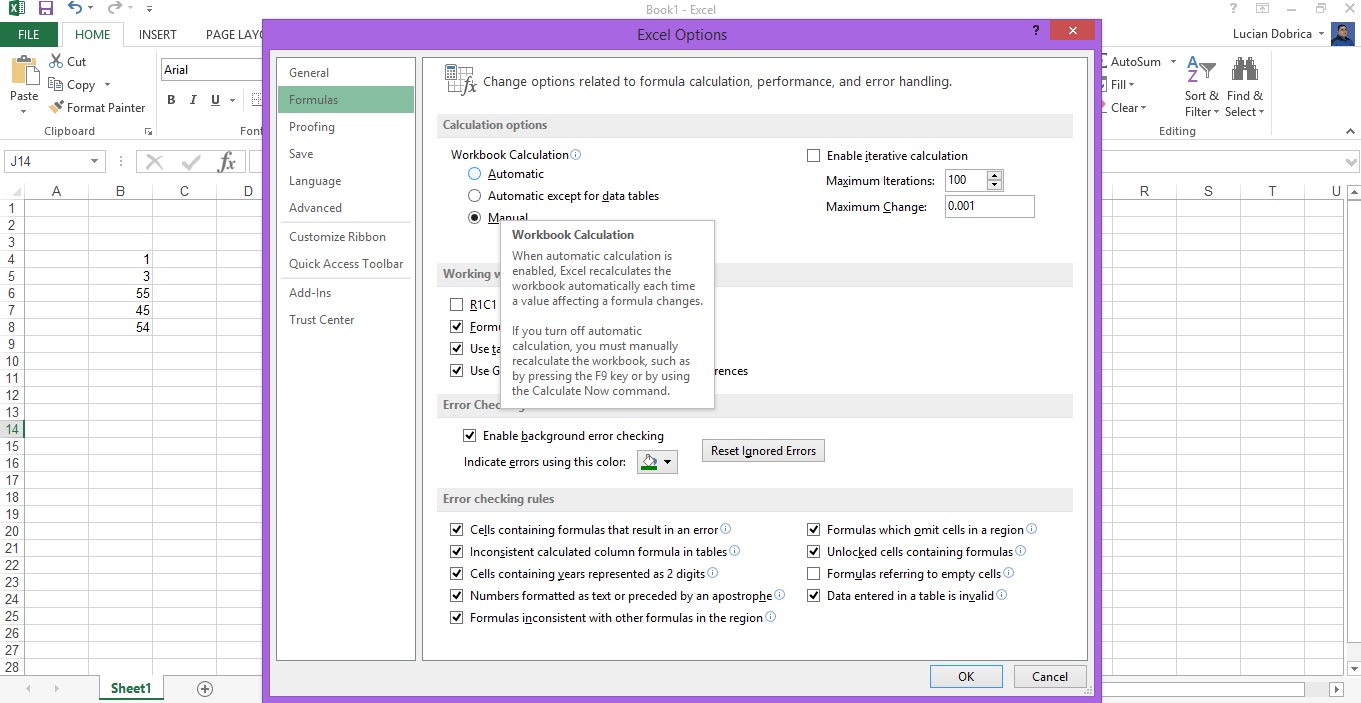Toggle Italic formatting in ribbon
This screenshot has width=1361, height=703.
click(194, 100)
